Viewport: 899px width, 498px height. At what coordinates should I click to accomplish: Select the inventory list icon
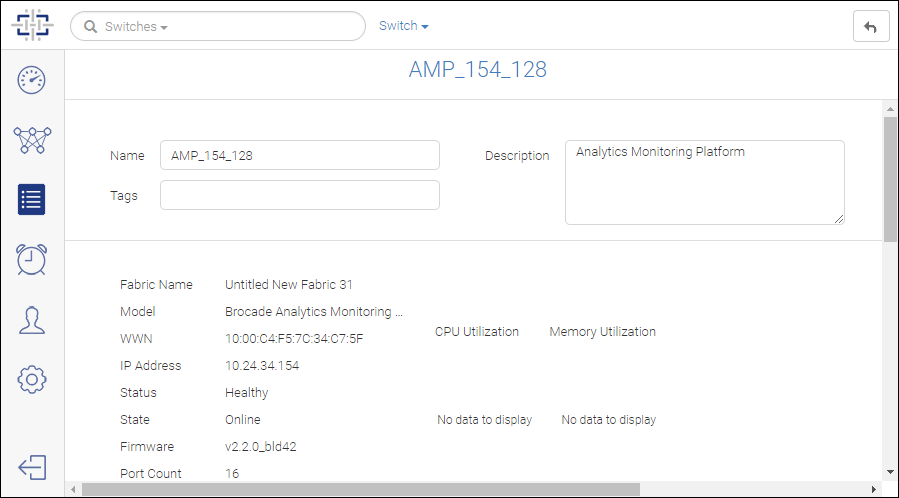(32, 199)
